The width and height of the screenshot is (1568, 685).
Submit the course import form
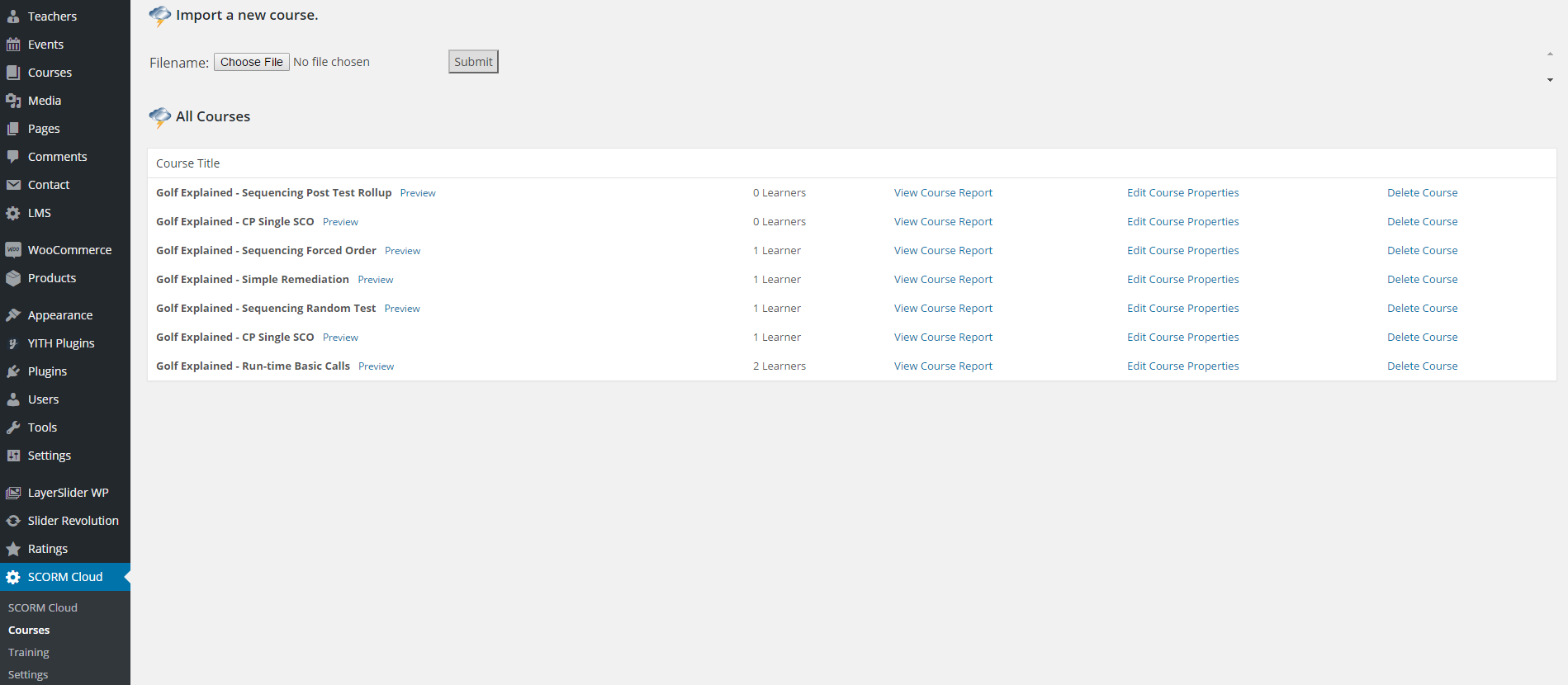pyautogui.click(x=473, y=62)
